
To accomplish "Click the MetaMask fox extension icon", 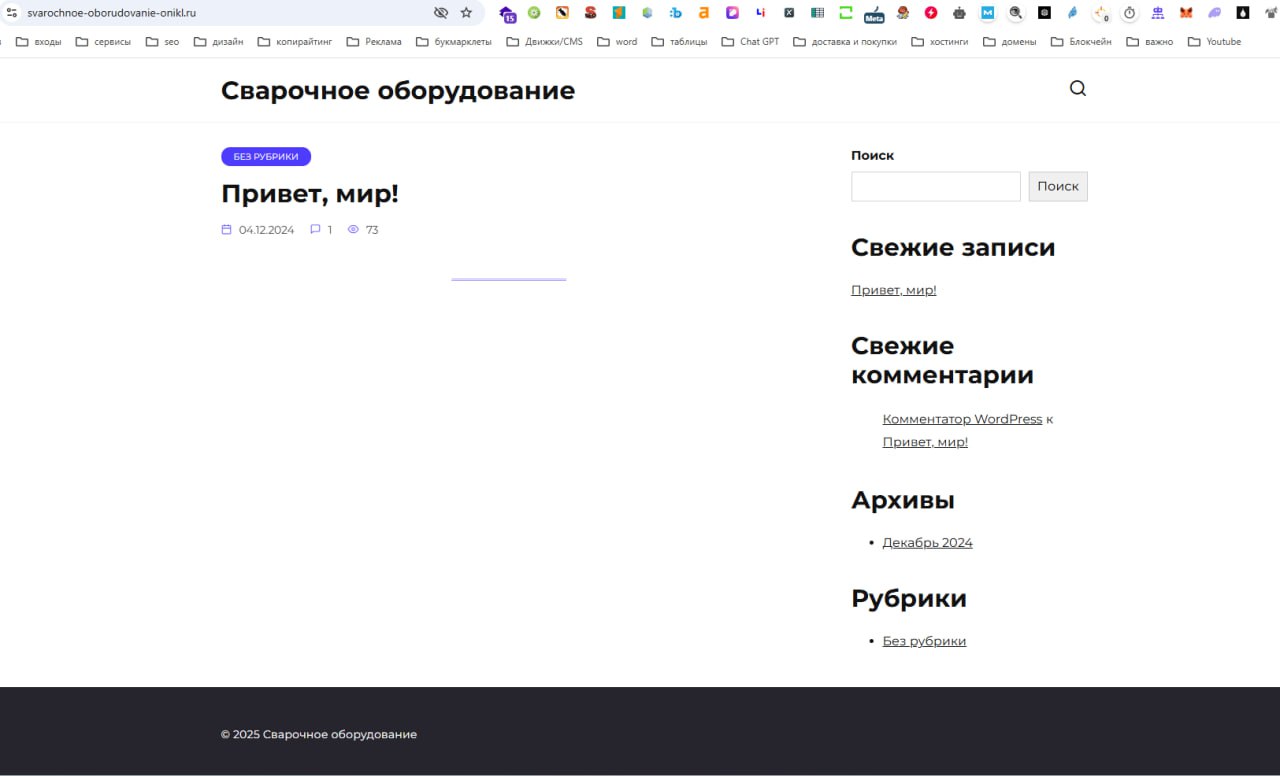I will (1186, 12).
